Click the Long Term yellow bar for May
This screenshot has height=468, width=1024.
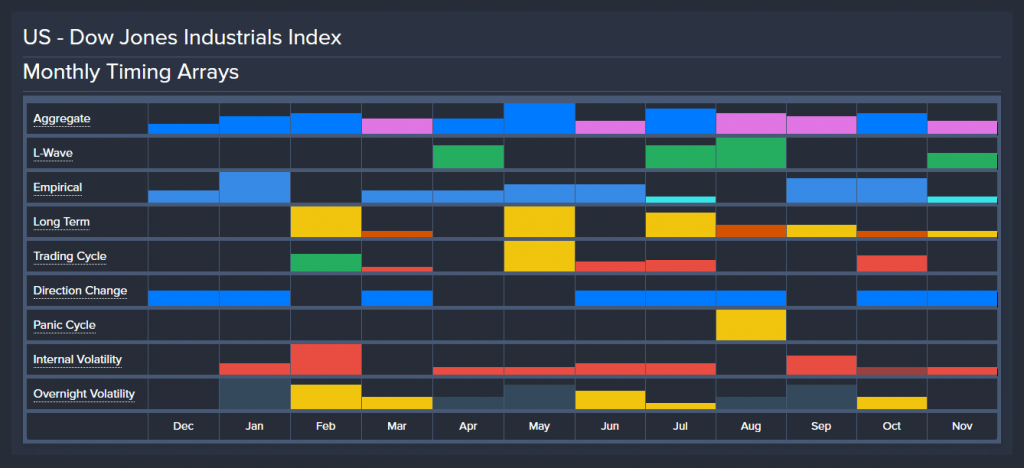[x=539, y=222]
